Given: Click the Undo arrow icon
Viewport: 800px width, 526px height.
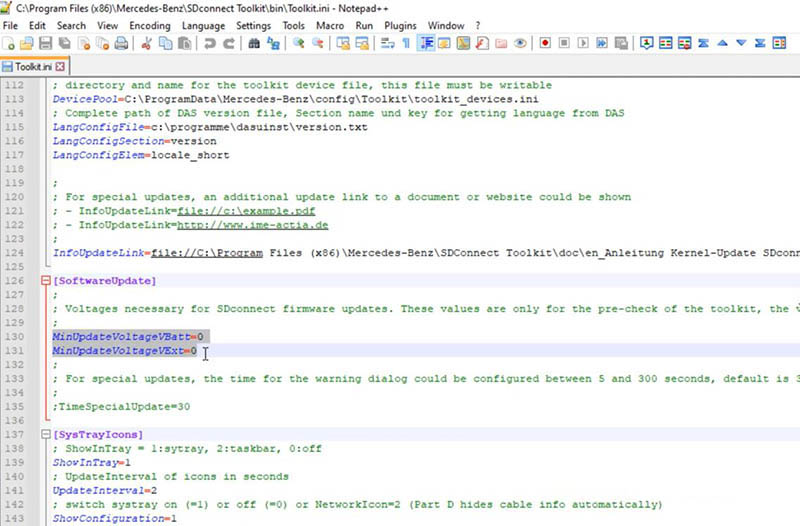Looking at the screenshot, I should pos(210,44).
